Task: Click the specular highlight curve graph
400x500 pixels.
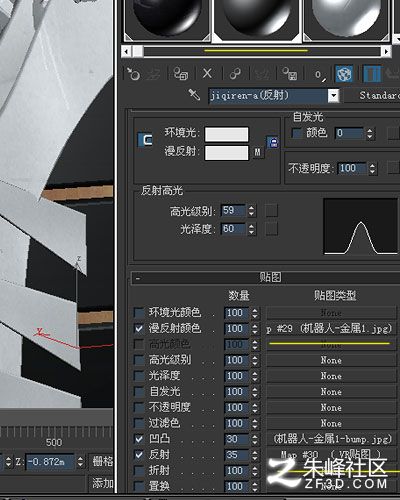Action: pyautogui.click(x=361, y=227)
